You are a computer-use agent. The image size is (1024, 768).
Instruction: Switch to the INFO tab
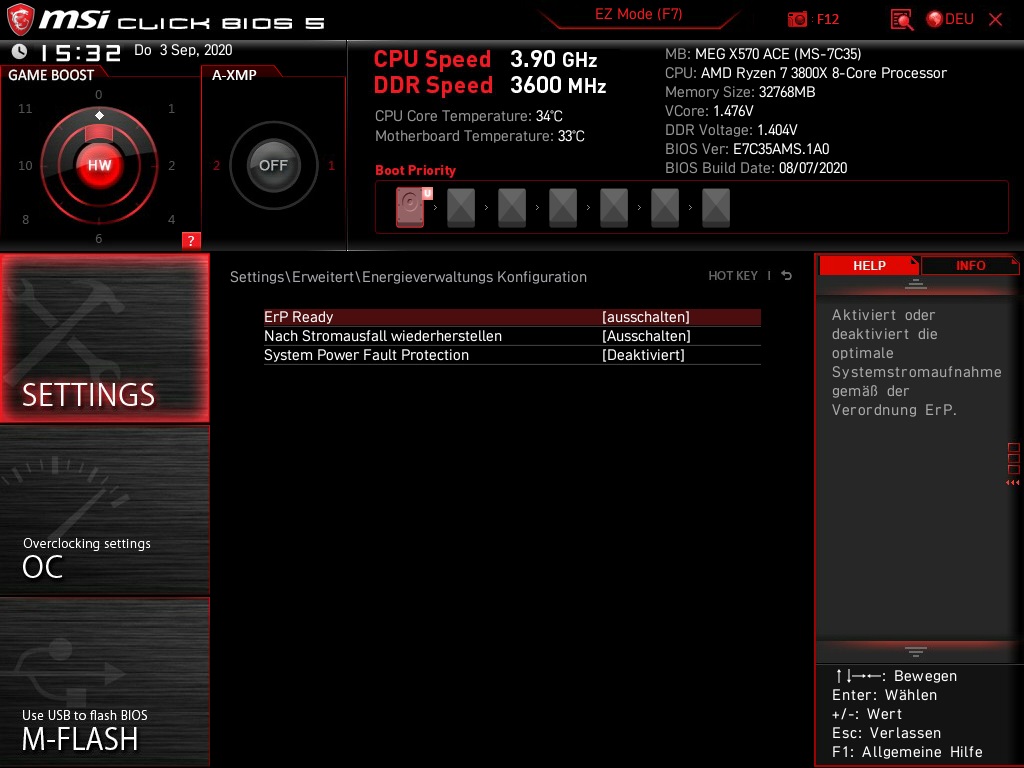(x=970, y=266)
